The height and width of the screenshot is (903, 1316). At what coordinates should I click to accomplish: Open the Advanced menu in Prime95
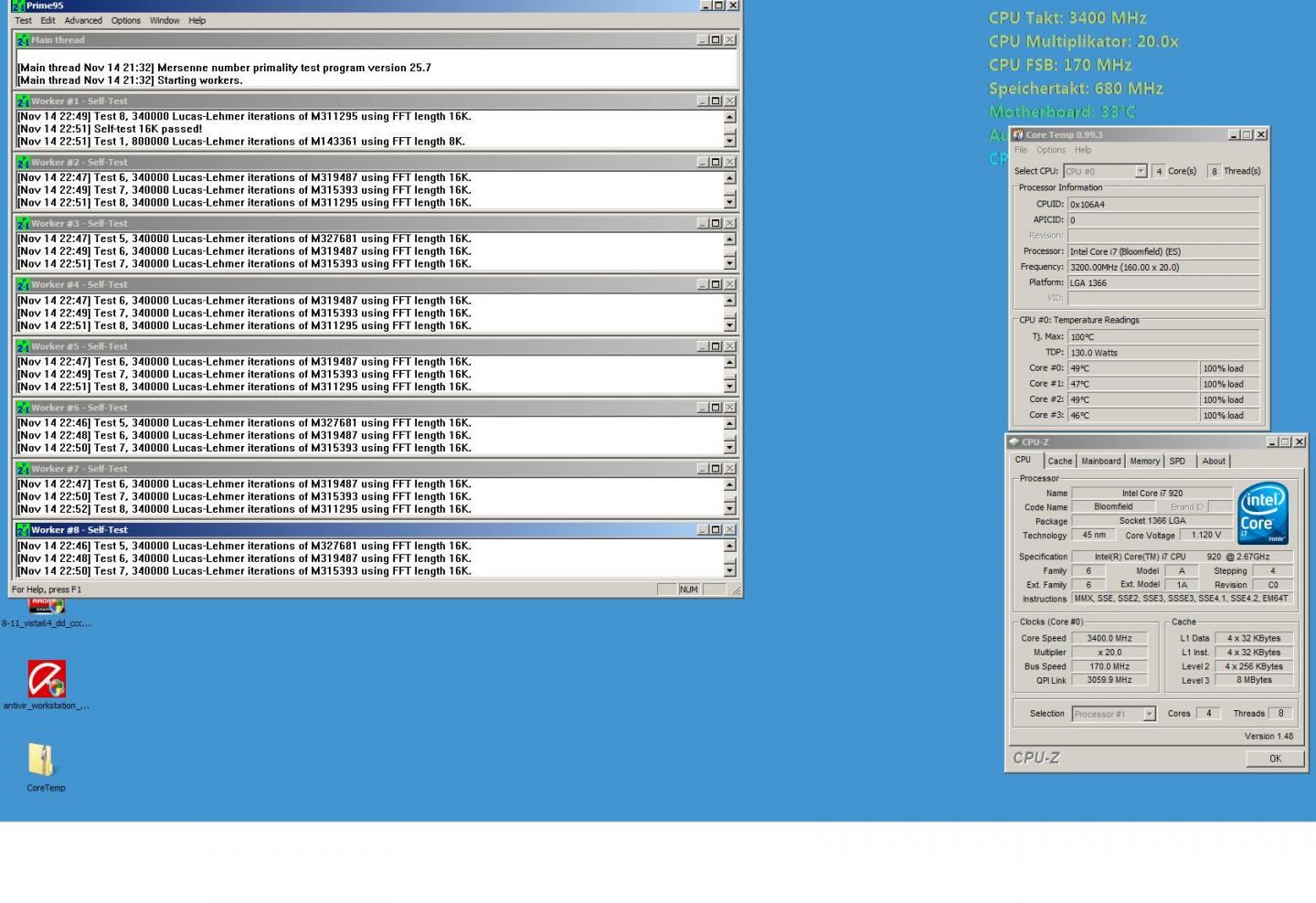(x=83, y=20)
